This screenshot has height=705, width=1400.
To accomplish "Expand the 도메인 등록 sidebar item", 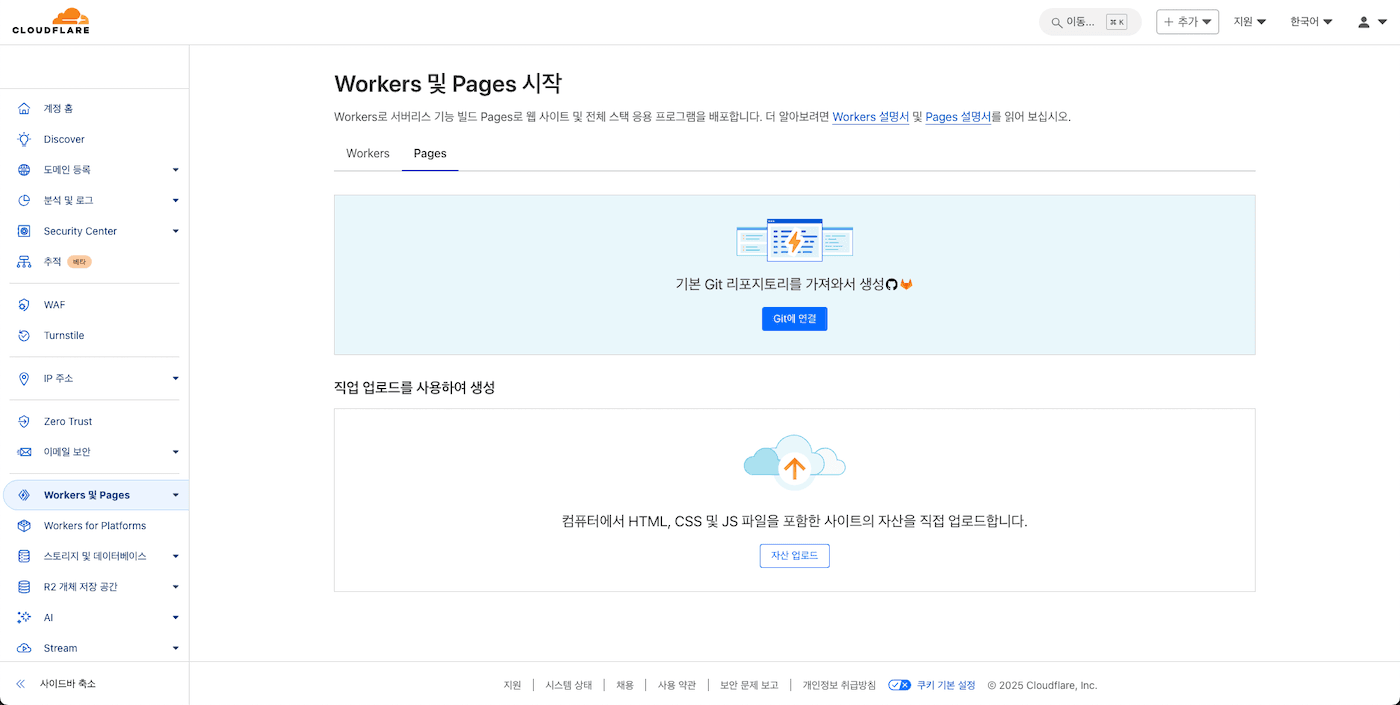I will [175, 169].
